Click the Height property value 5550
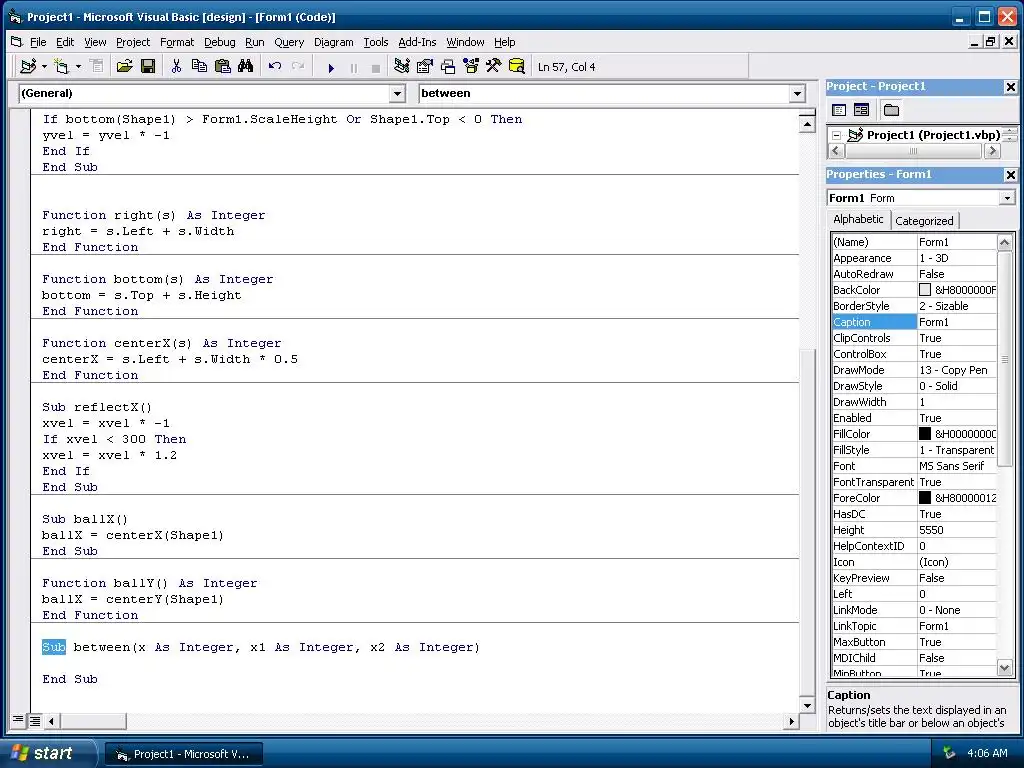Viewport: 1024px width, 768px height. click(x=931, y=530)
